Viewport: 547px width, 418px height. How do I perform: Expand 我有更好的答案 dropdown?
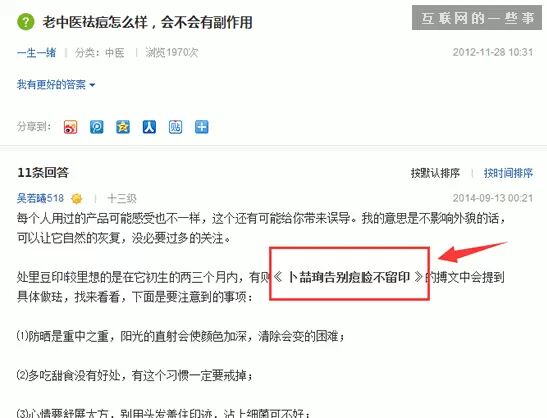(56, 84)
